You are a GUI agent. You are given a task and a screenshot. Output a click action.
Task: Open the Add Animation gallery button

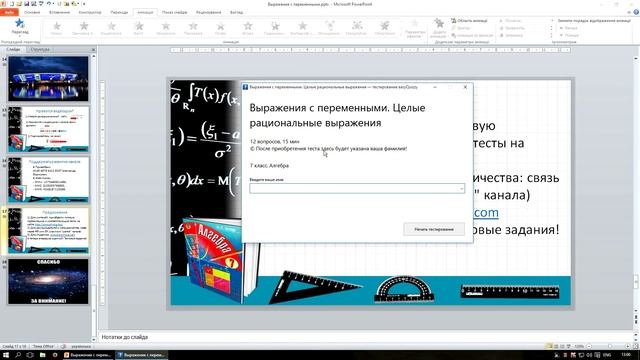pos(439,28)
